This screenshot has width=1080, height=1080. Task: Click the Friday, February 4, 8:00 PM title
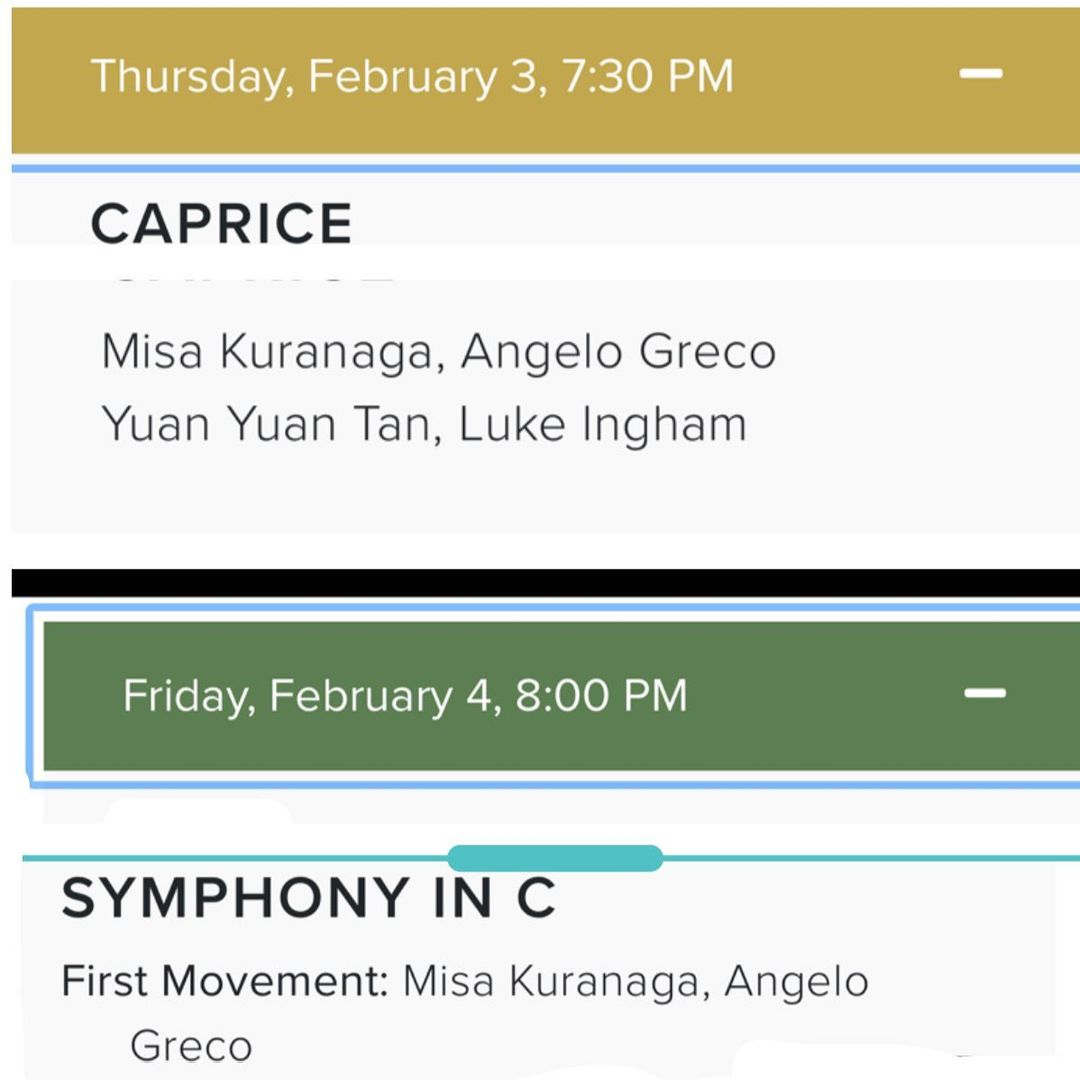tap(405, 696)
